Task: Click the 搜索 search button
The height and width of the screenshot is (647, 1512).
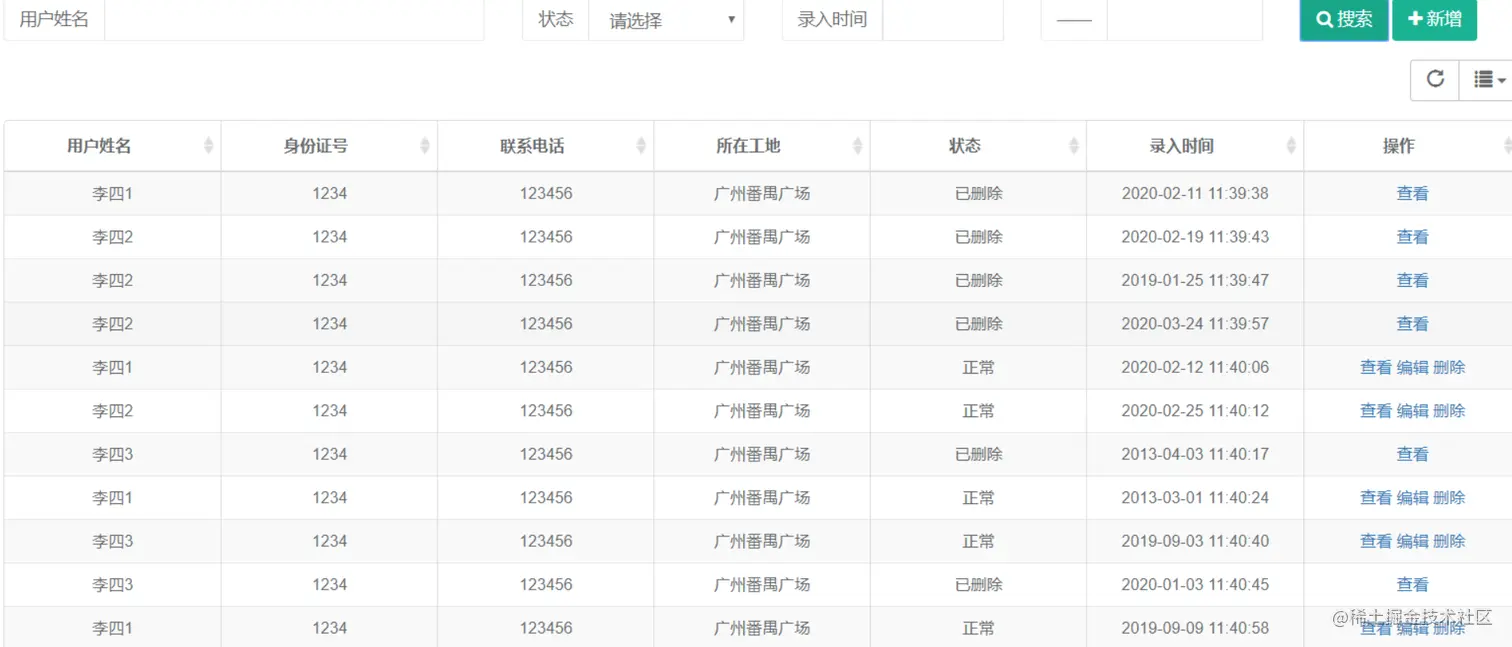Action: coord(1344,19)
